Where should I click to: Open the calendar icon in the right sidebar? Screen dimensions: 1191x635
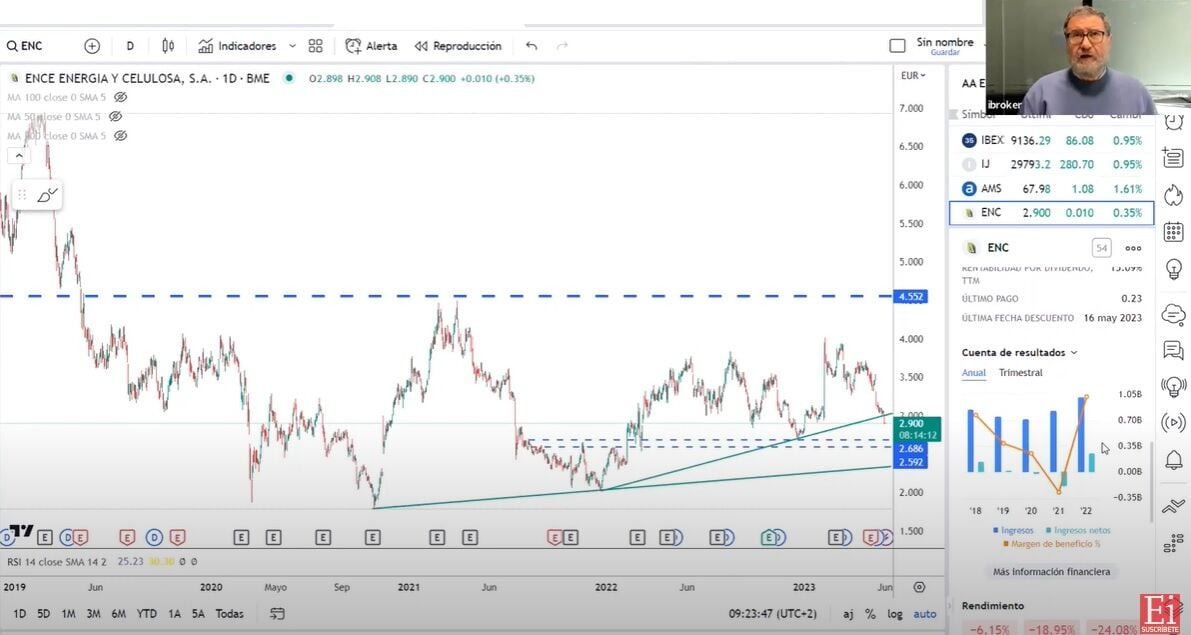(1173, 231)
